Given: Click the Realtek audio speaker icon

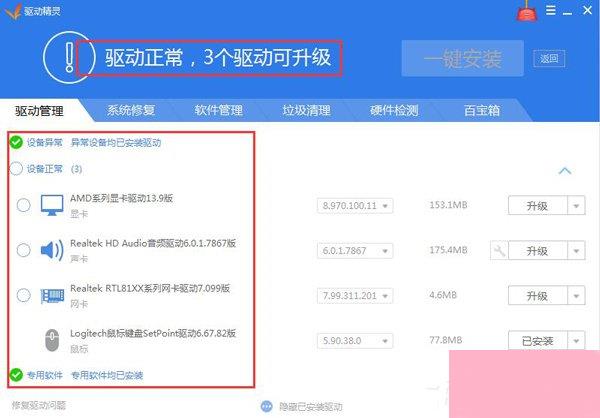Looking at the screenshot, I should (52, 250).
